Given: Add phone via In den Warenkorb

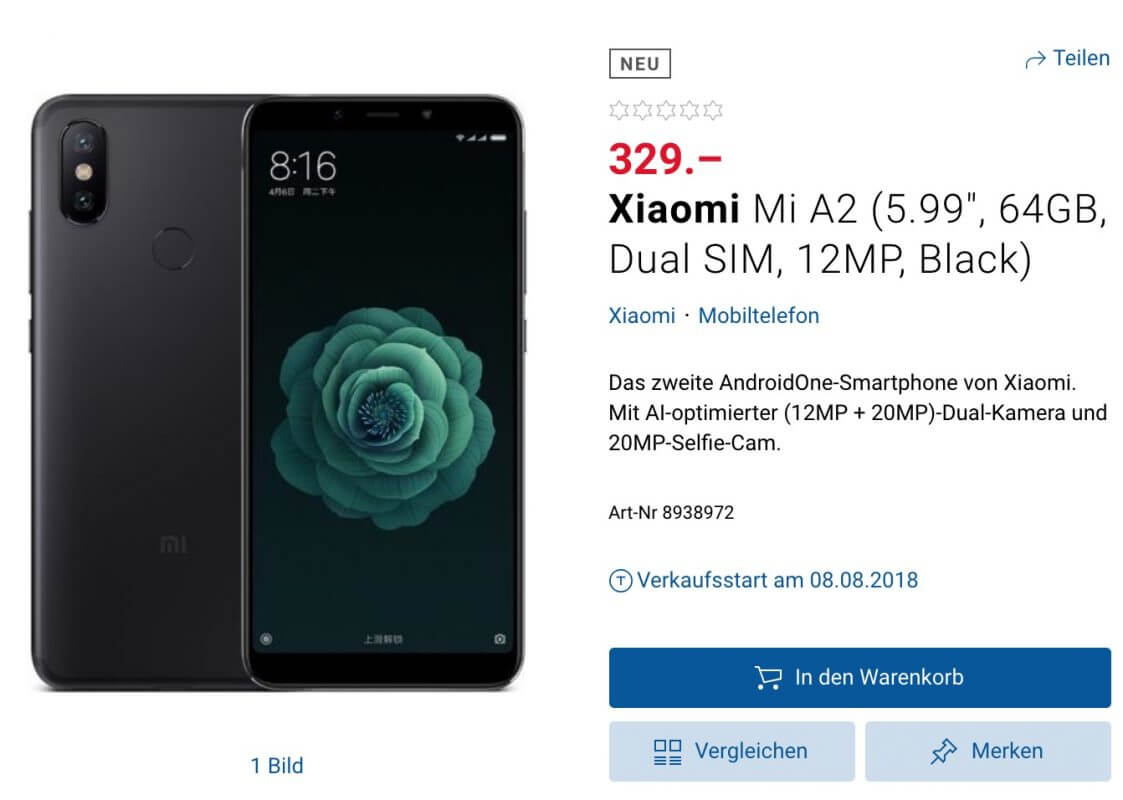Looking at the screenshot, I should coord(859,678).
